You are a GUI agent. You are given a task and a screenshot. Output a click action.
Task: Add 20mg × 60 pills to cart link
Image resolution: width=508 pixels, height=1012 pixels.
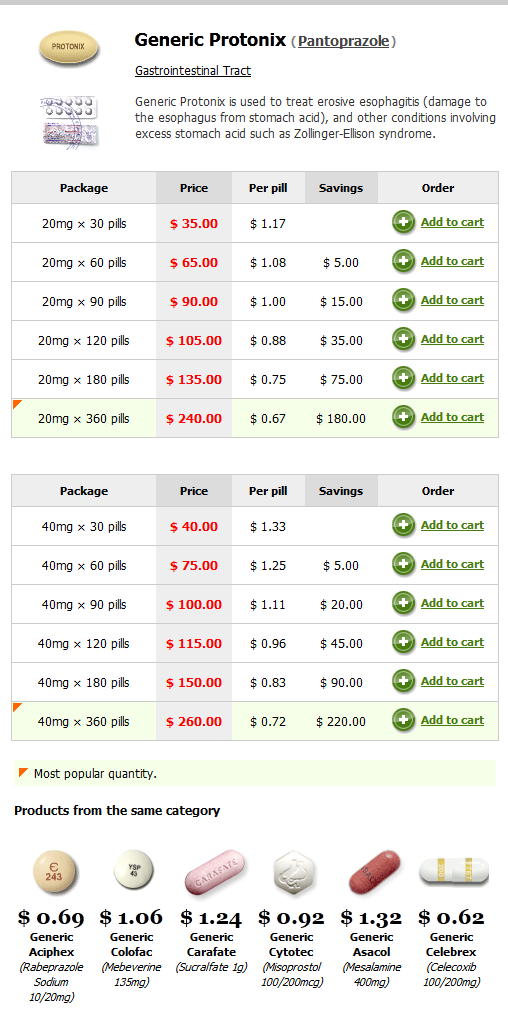pos(452,261)
